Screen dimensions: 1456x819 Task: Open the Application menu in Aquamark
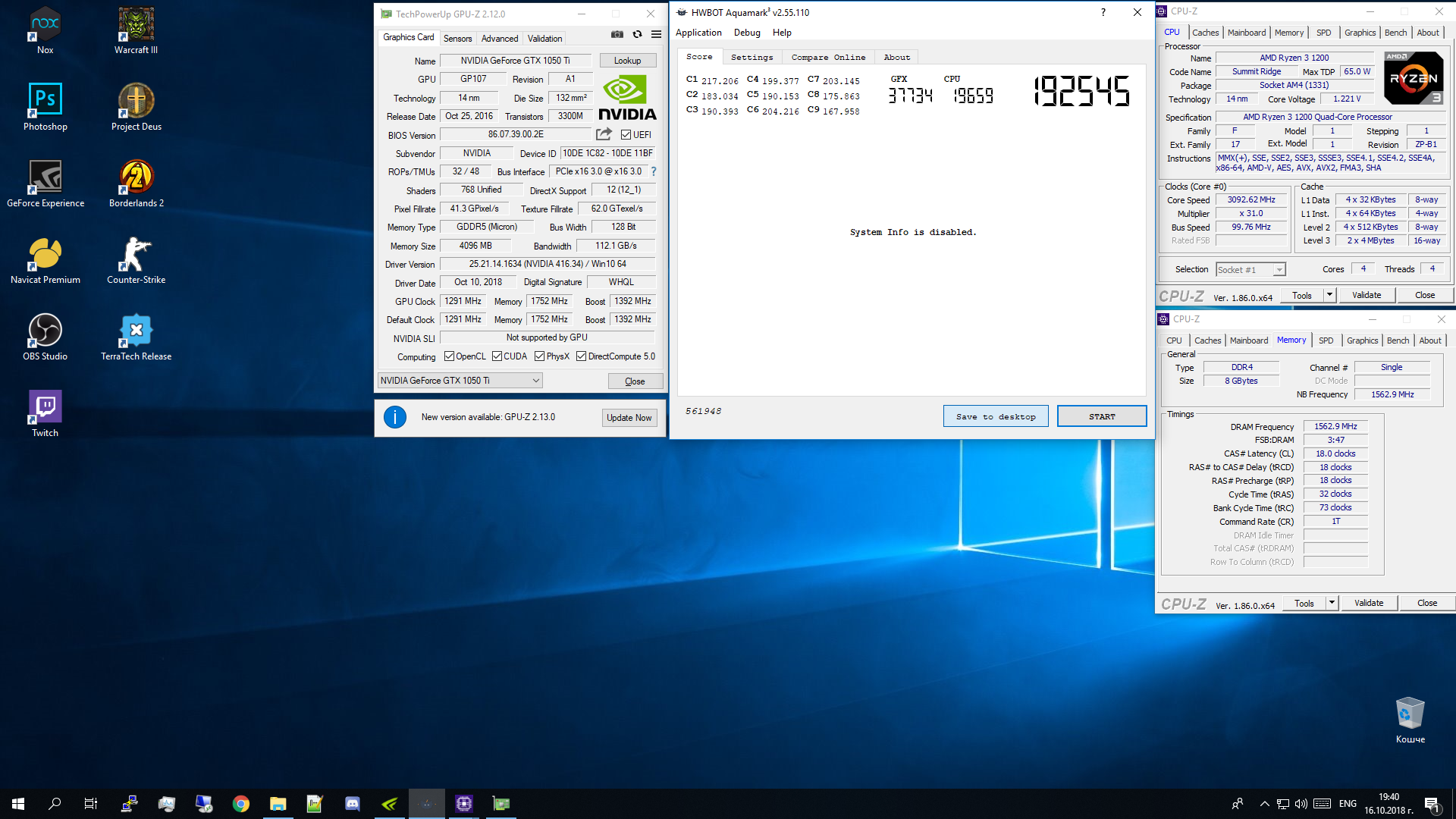698,33
